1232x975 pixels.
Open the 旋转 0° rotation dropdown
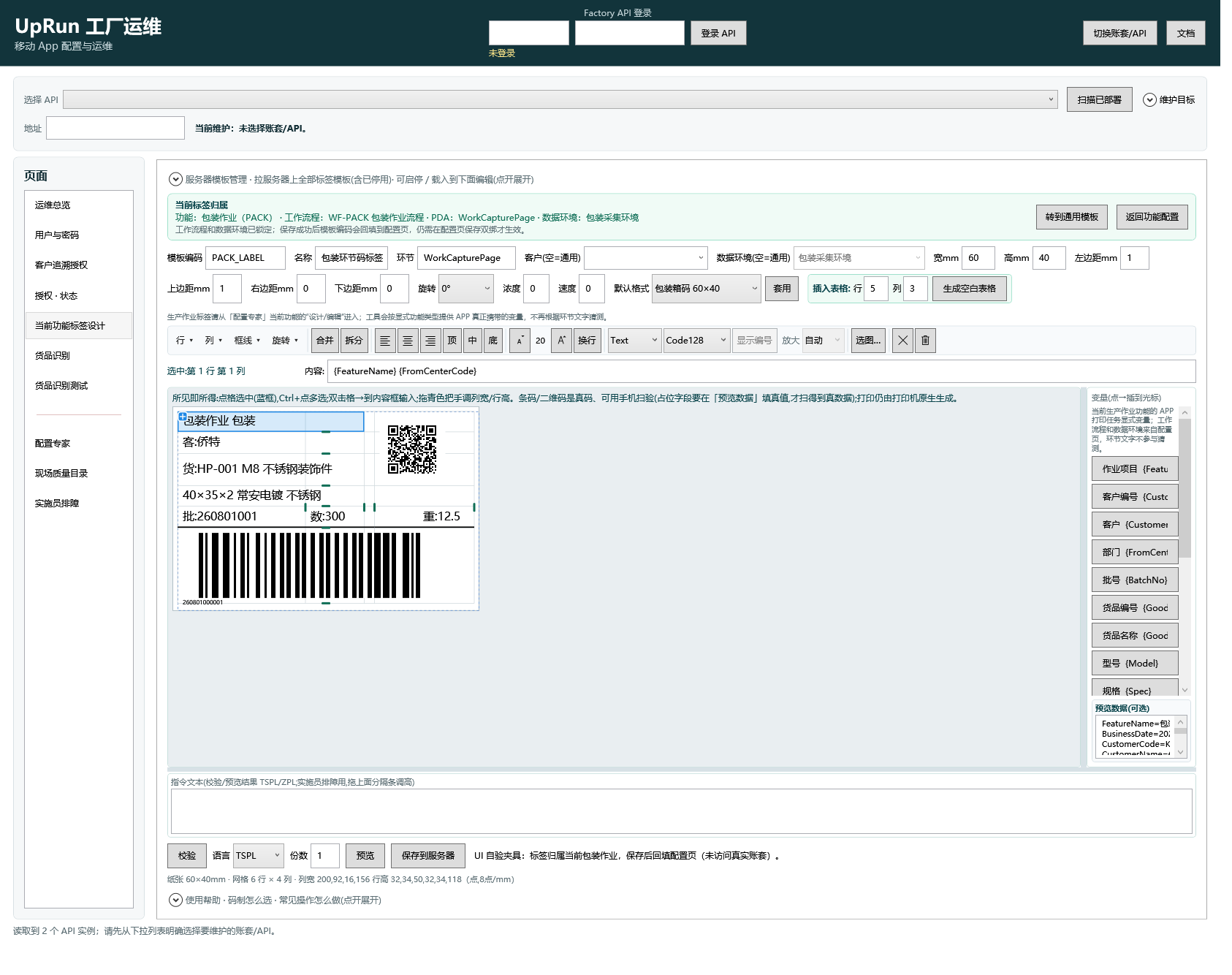pyautogui.click(x=465, y=289)
